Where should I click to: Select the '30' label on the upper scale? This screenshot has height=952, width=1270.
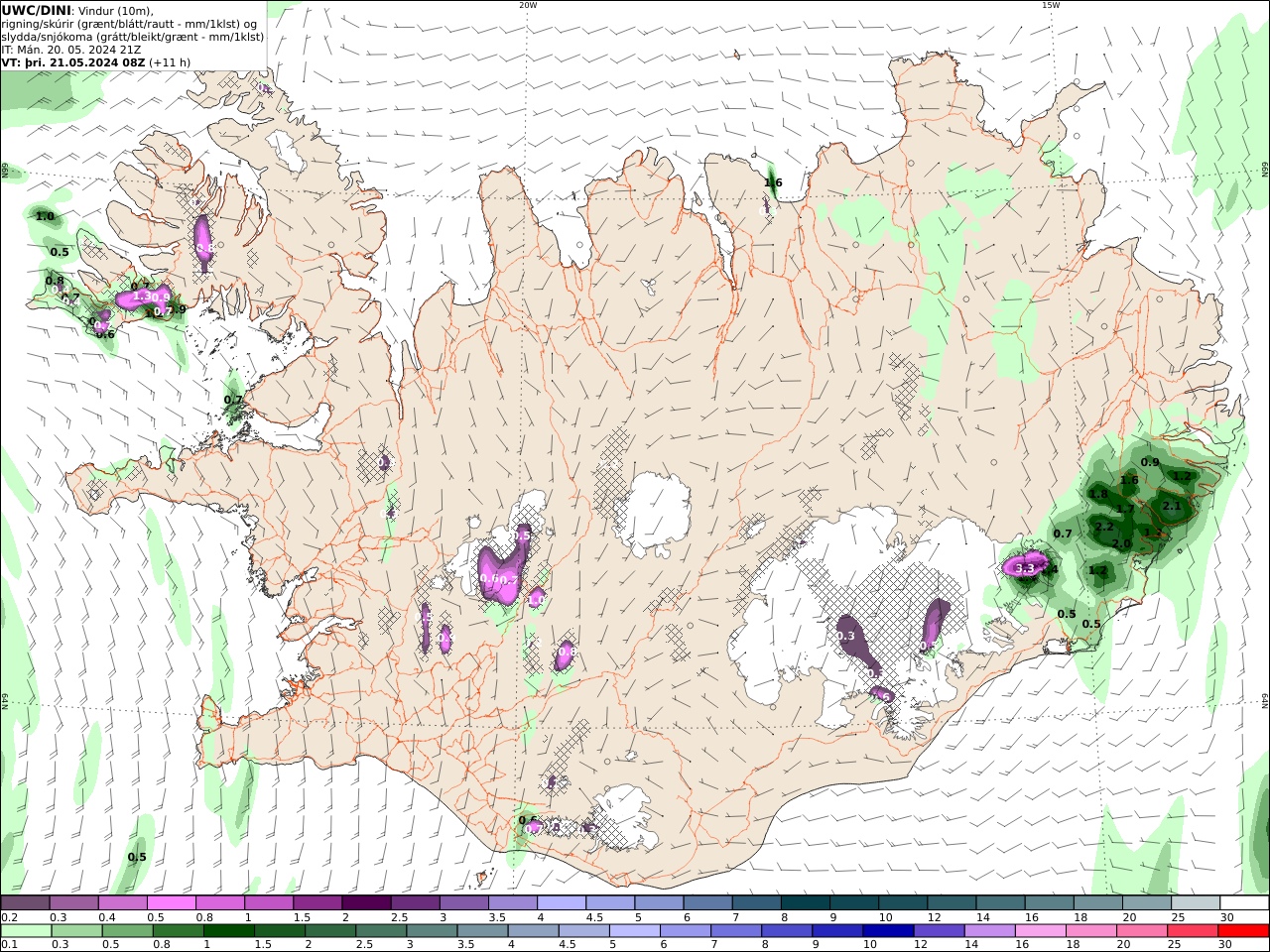1226,917
